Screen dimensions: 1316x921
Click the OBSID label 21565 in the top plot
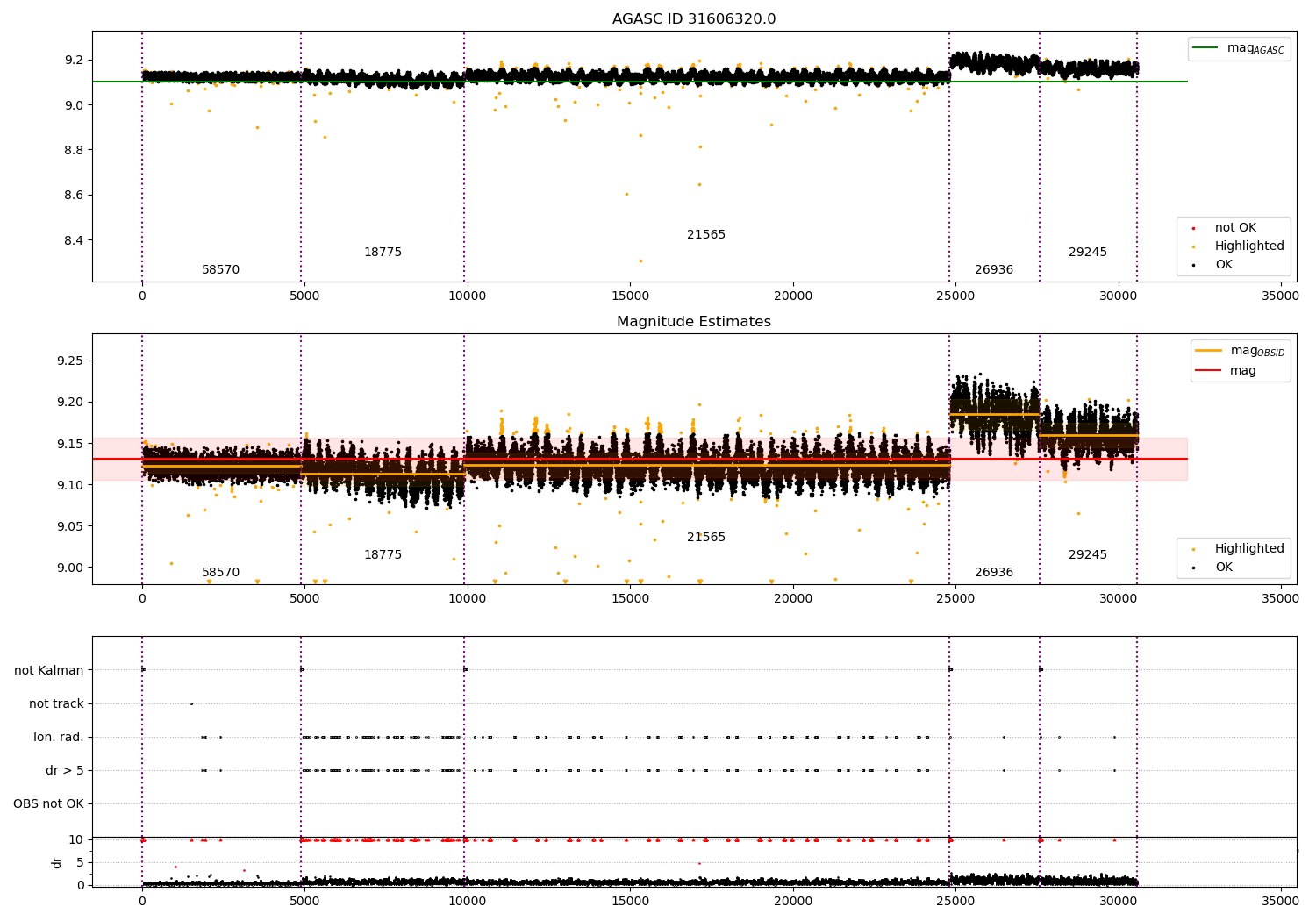[706, 235]
